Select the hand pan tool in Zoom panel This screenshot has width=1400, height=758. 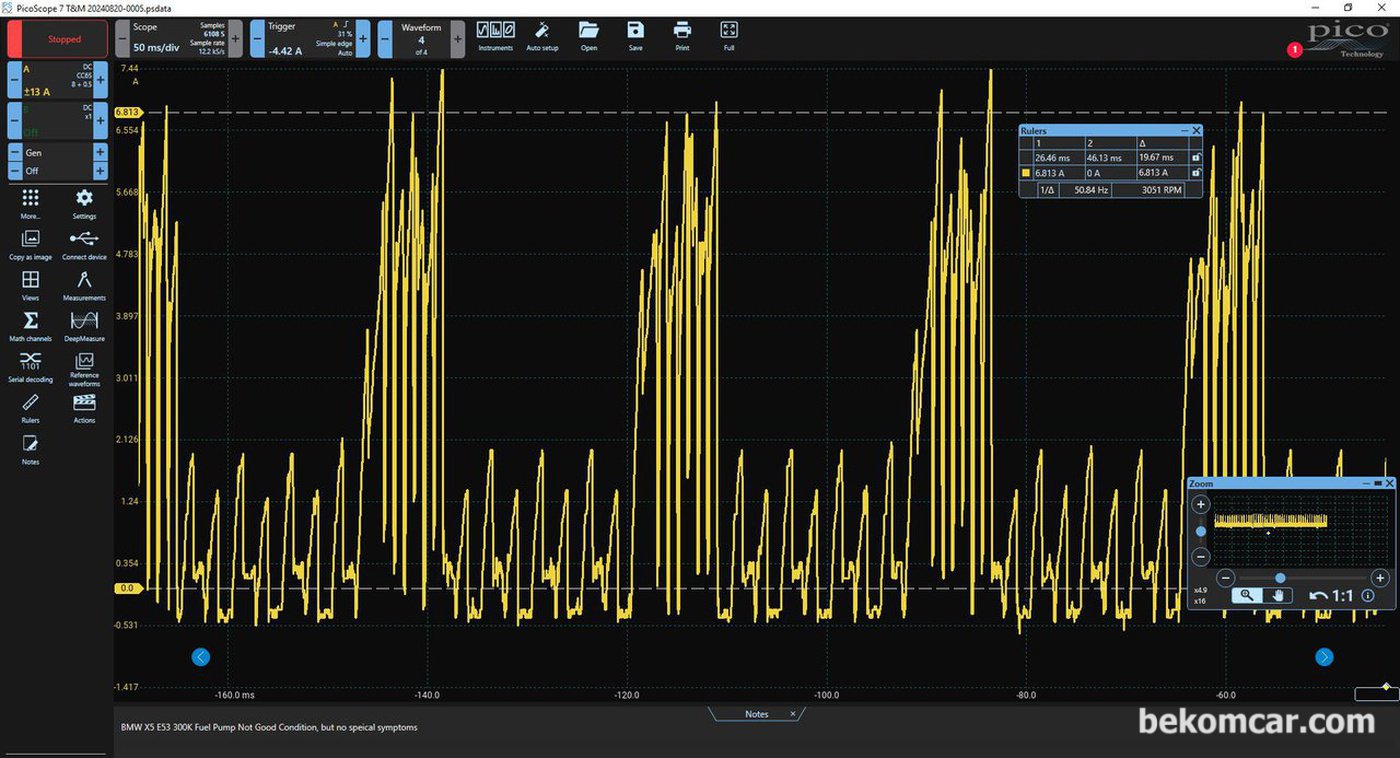pyautogui.click(x=1277, y=595)
